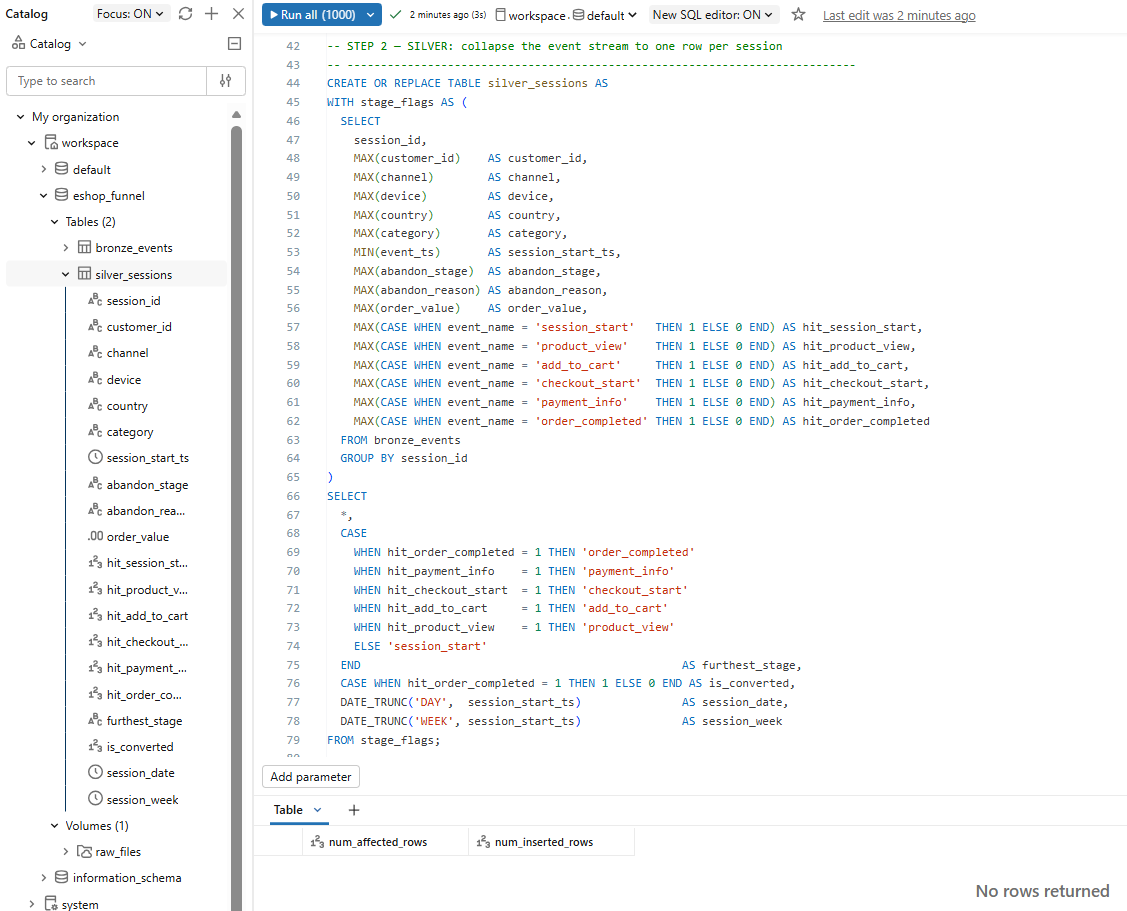Click the default schema database icon
Screen dimensions: 1127x911
pyautogui.click(x=62, y=169)
